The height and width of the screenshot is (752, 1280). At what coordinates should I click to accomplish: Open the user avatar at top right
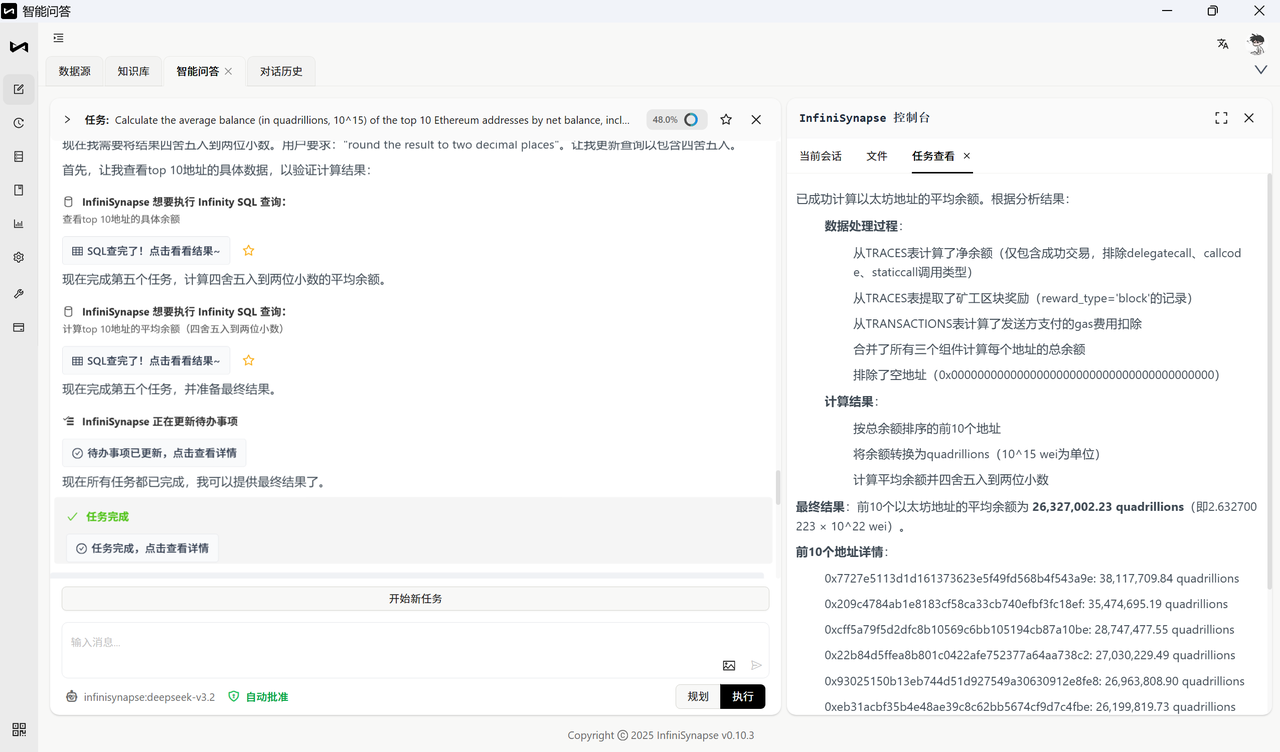pyautogui.click(x=1257, y=44)
